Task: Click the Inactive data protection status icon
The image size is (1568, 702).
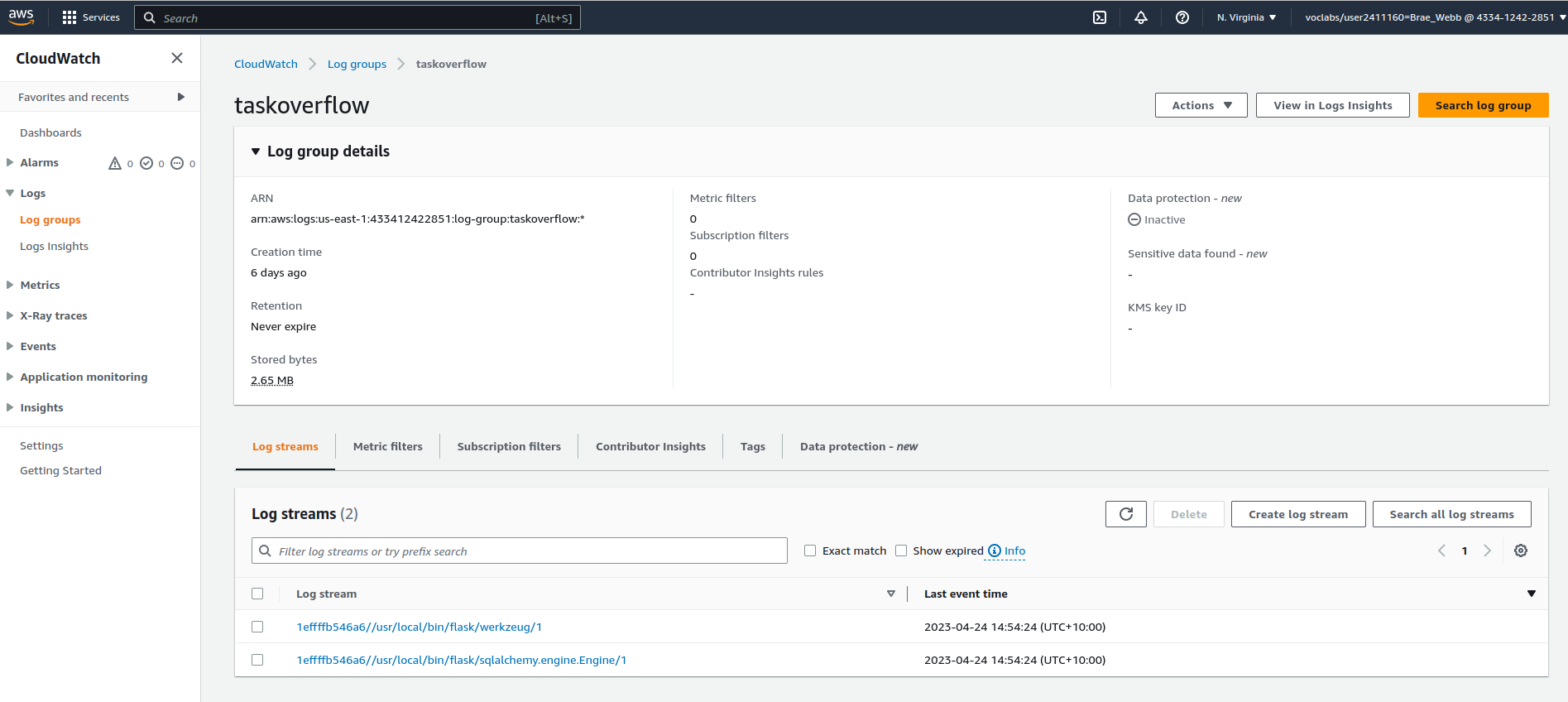Action: [x=1134, y=219]
